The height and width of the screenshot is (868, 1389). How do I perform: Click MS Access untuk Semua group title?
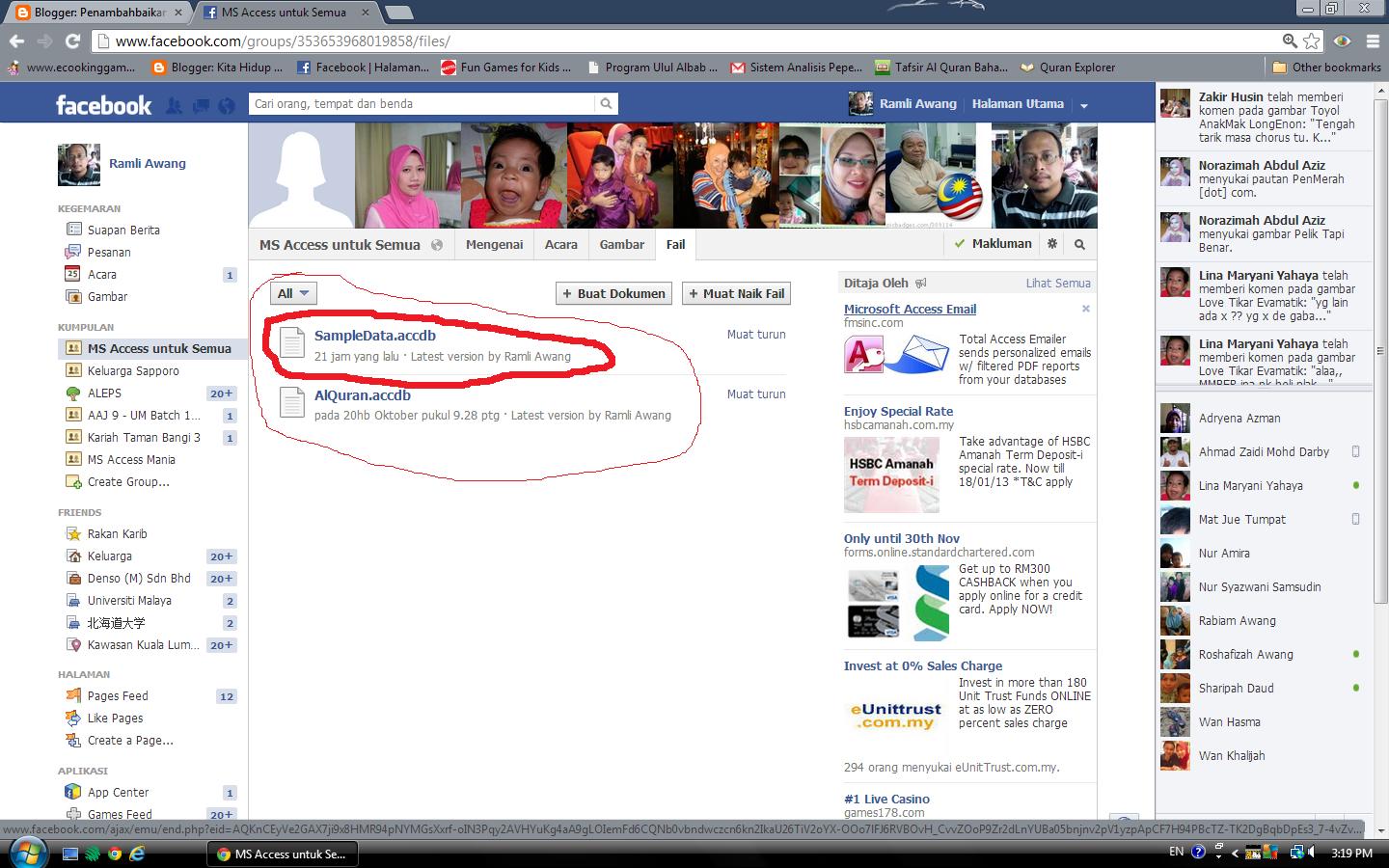point(340,245)
